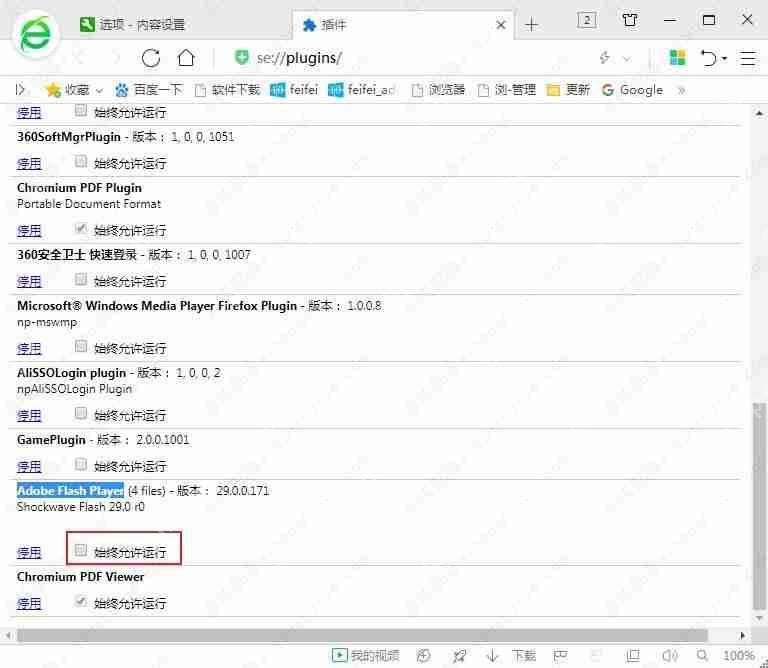Expand the undo closed tab dropdown arrow
The image size is (768, 668).
click(724, 59)
